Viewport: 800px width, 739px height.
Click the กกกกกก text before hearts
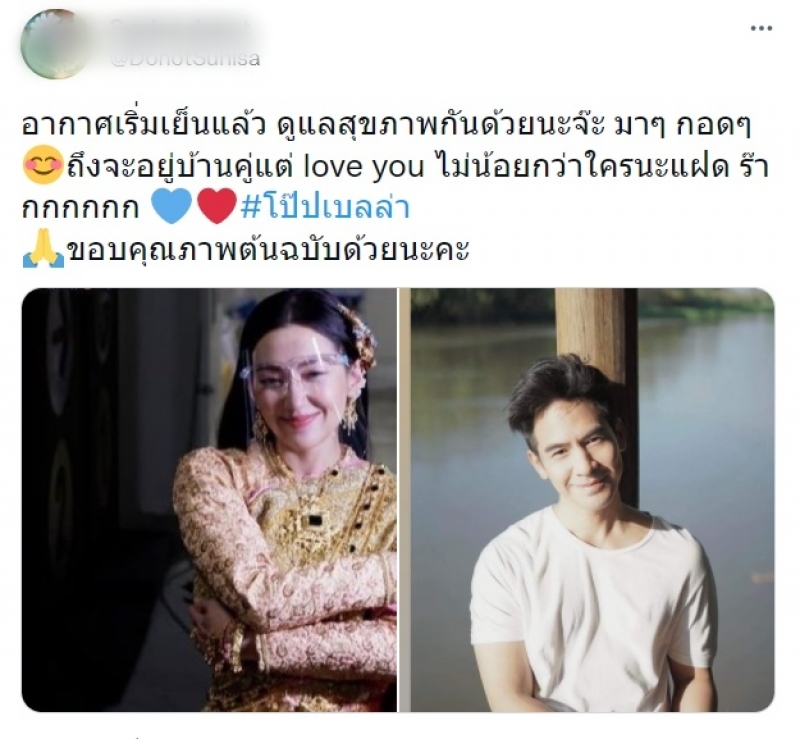(x=81, y=209)
